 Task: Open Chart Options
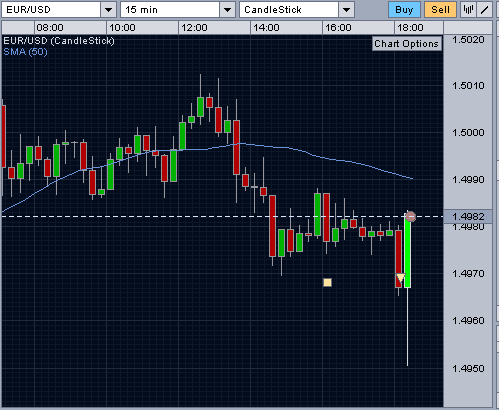tap(407, 44)
